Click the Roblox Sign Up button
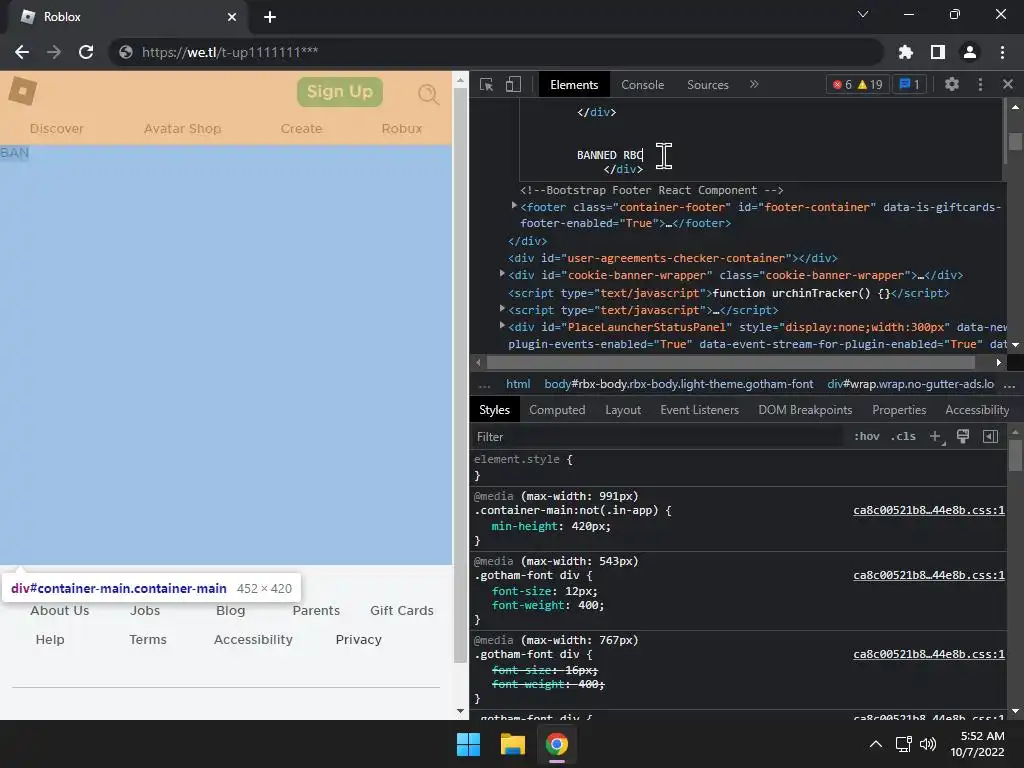 (x=340, y=91)
